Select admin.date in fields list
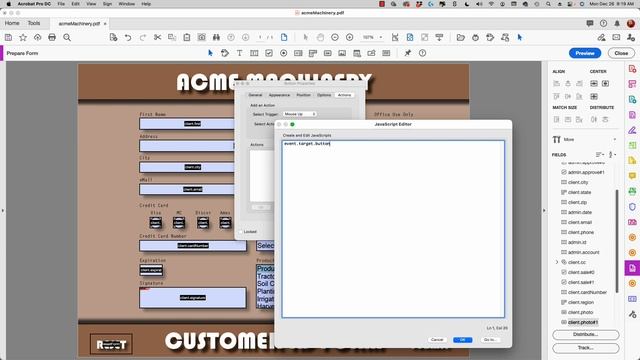640x360 pixels. pos(580,212)
